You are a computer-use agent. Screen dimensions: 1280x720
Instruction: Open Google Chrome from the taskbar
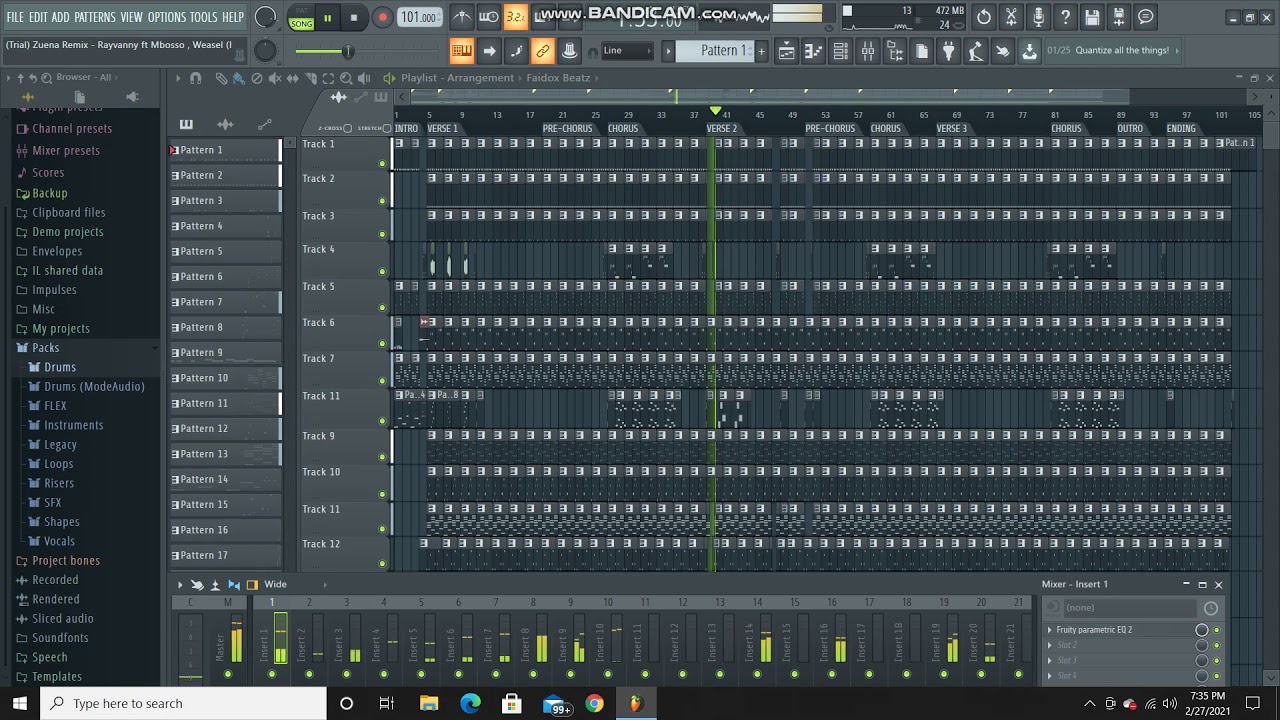tap(594, 704)
